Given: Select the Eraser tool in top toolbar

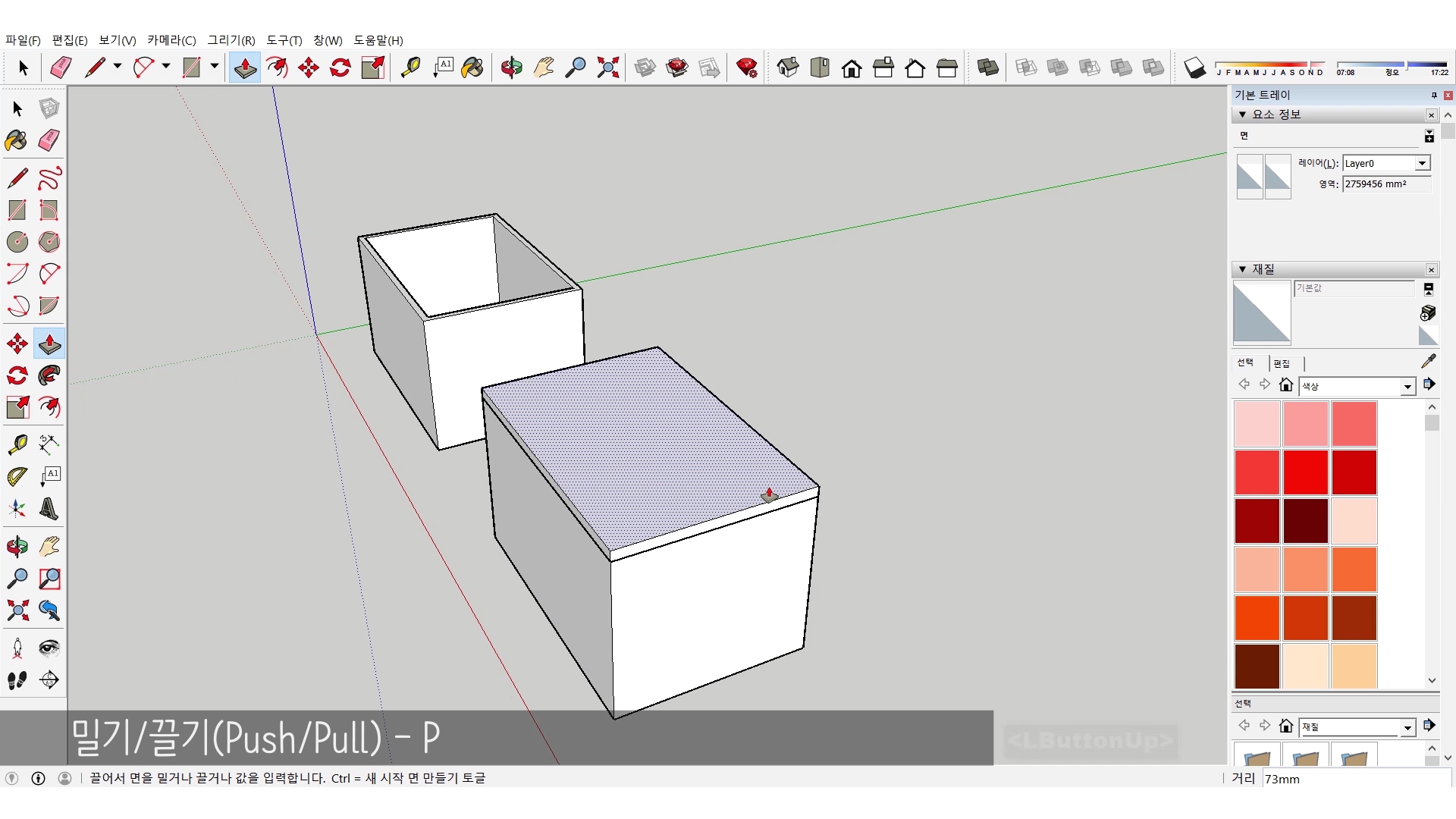Looking at the screenshot, I should (61, 68).
